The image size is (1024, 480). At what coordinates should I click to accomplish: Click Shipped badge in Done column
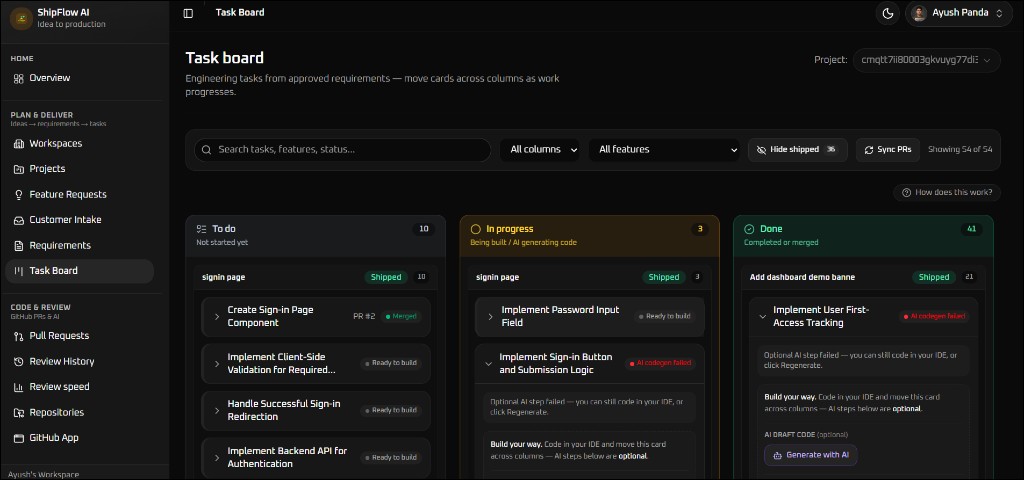[934, 278]
